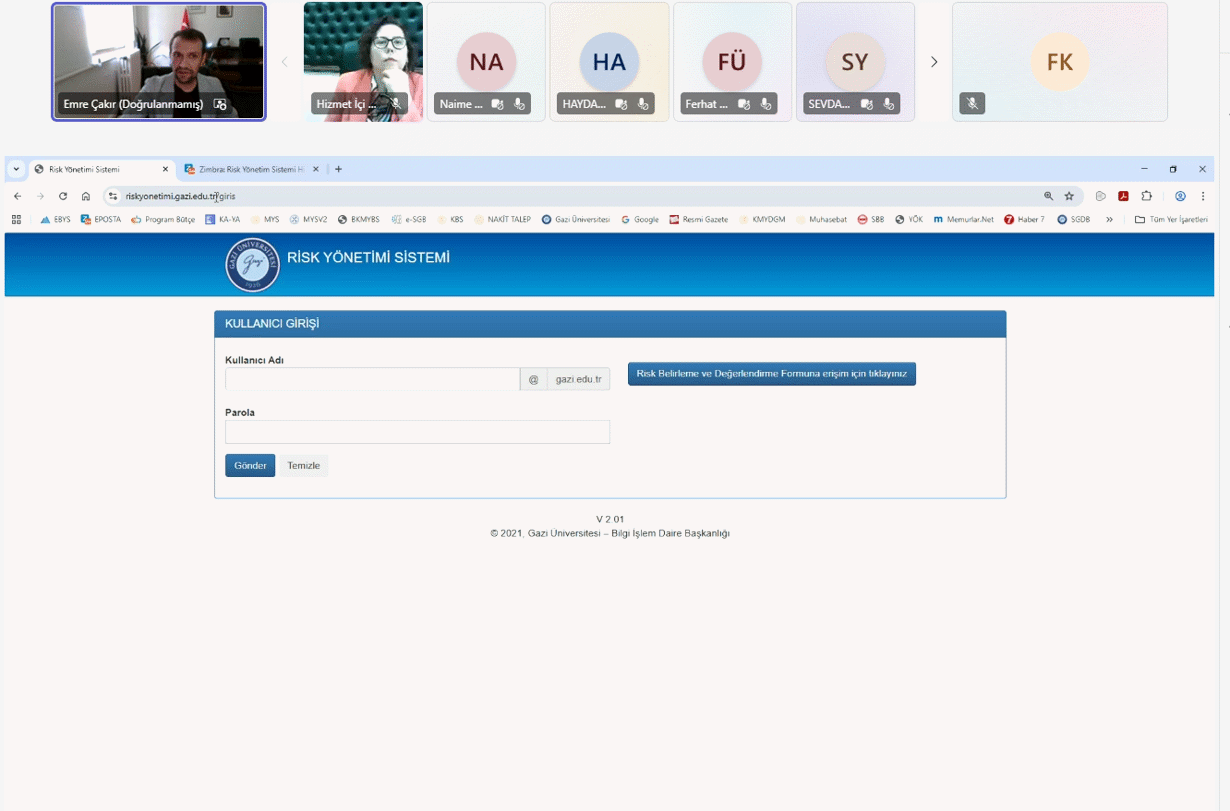Click the browser reload icon
The height and width of the screenshot is (811, 1230).
click(x=63, y=197)
